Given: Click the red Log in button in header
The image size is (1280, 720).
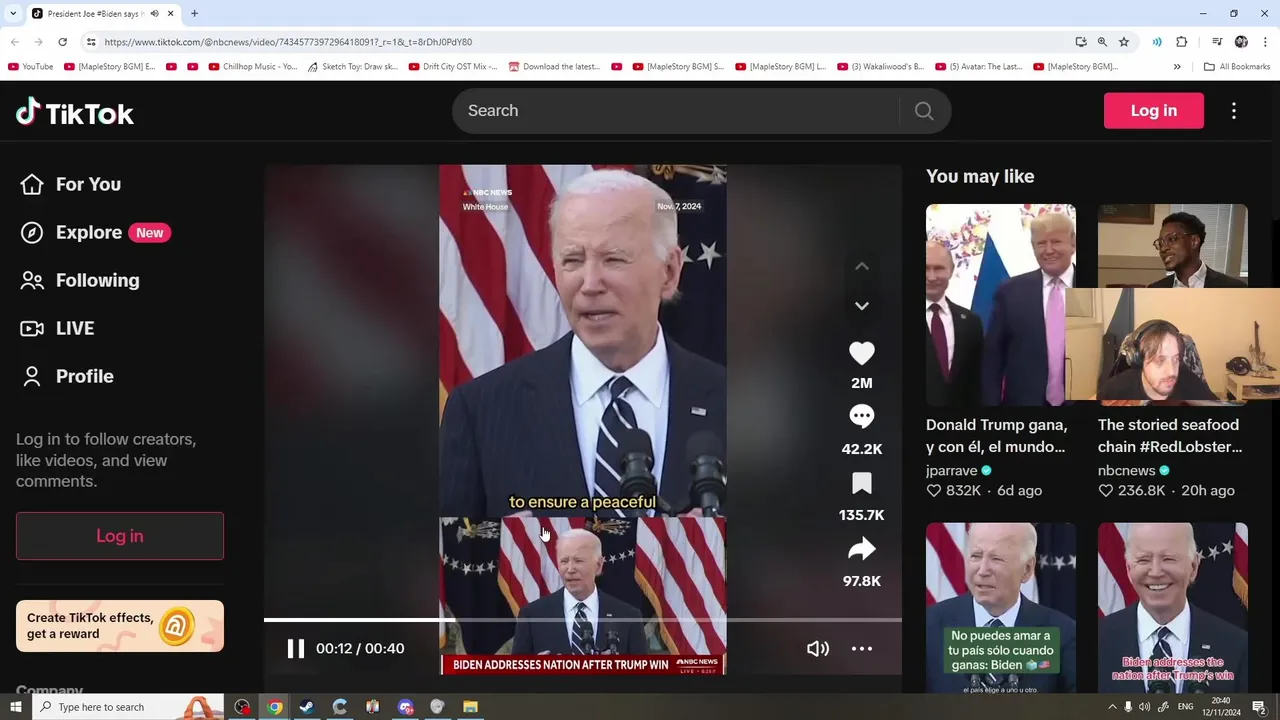Looking at the screenshot, I should (x=1154, y=111).
